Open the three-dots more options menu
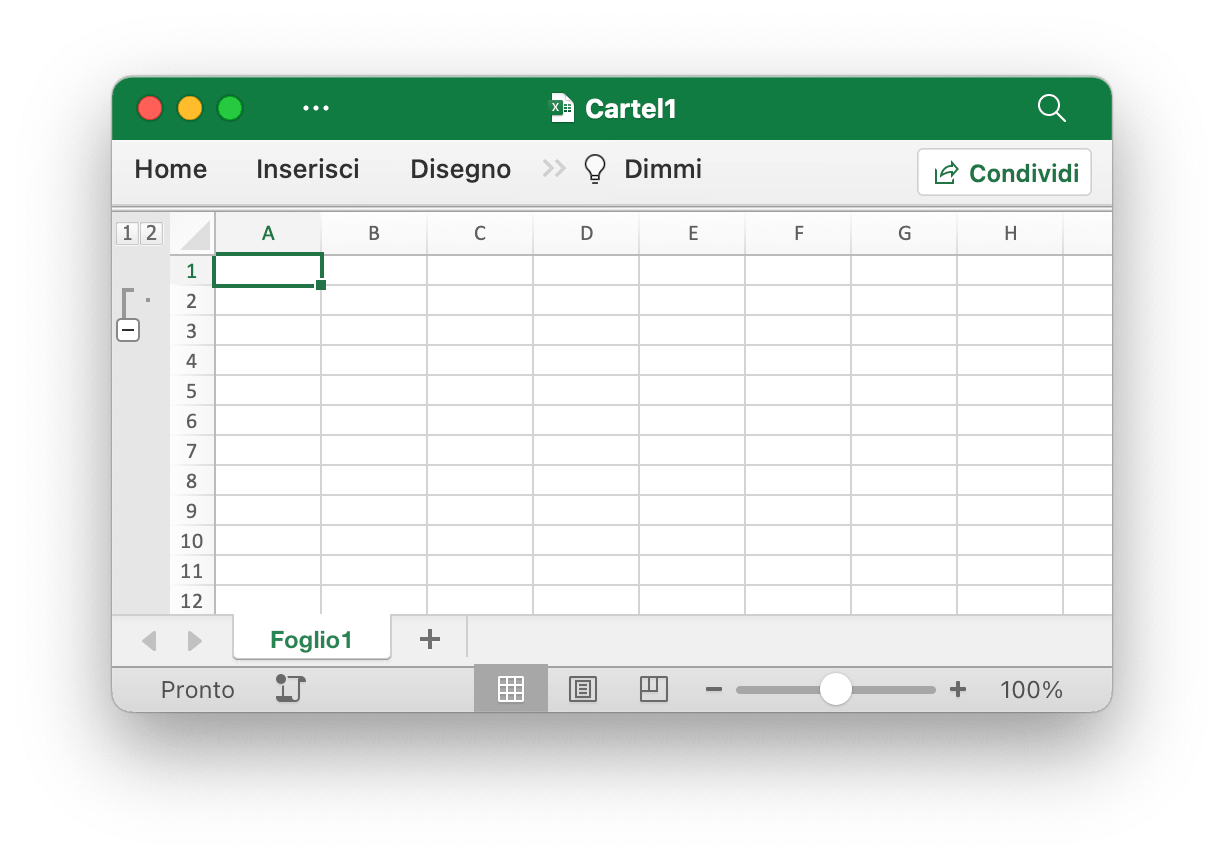The width and height of the screenshot is (1224, 860). (316, 108)
